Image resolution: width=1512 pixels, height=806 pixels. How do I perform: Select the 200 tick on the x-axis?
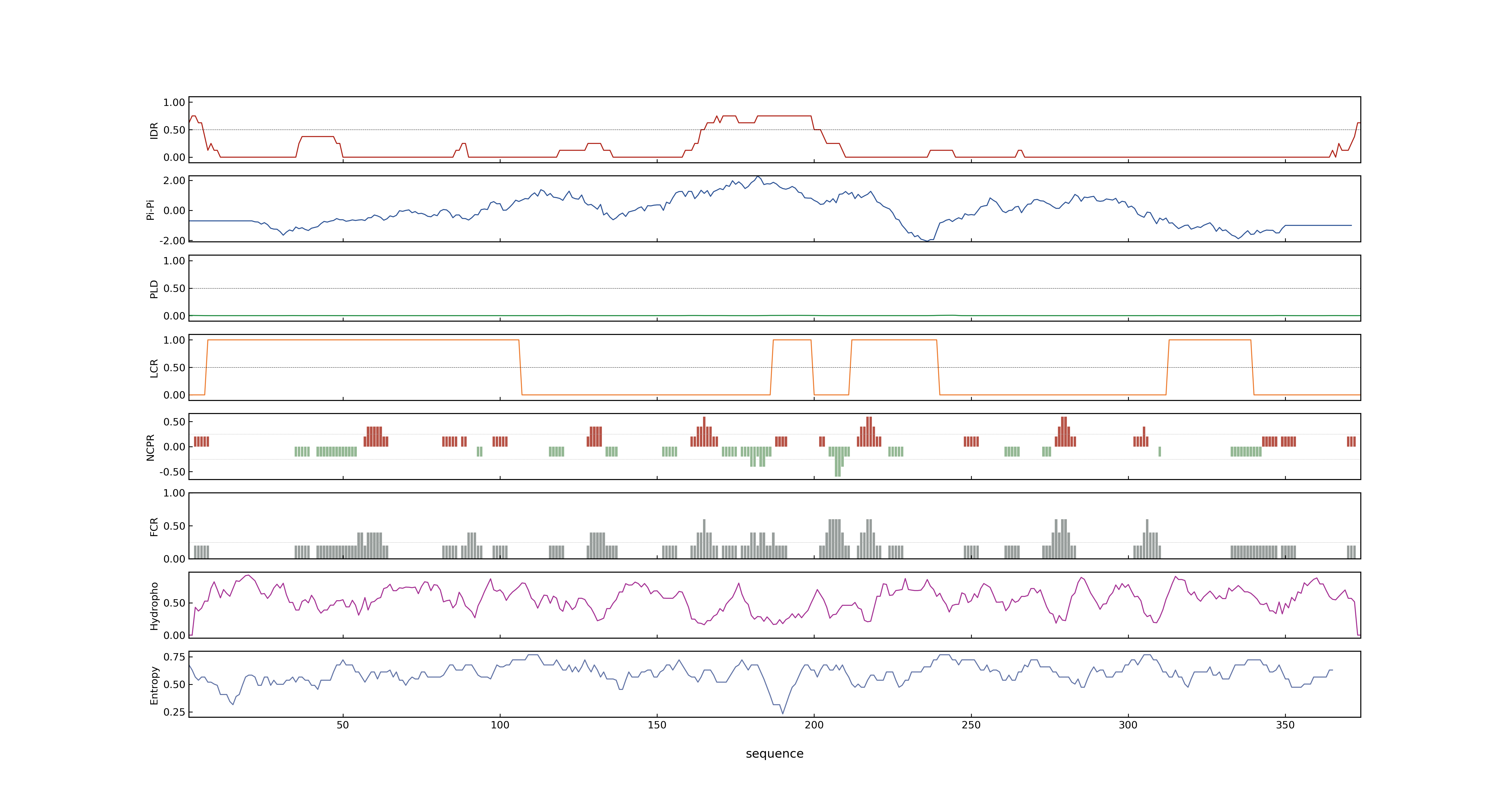click(x=814, y=725)
